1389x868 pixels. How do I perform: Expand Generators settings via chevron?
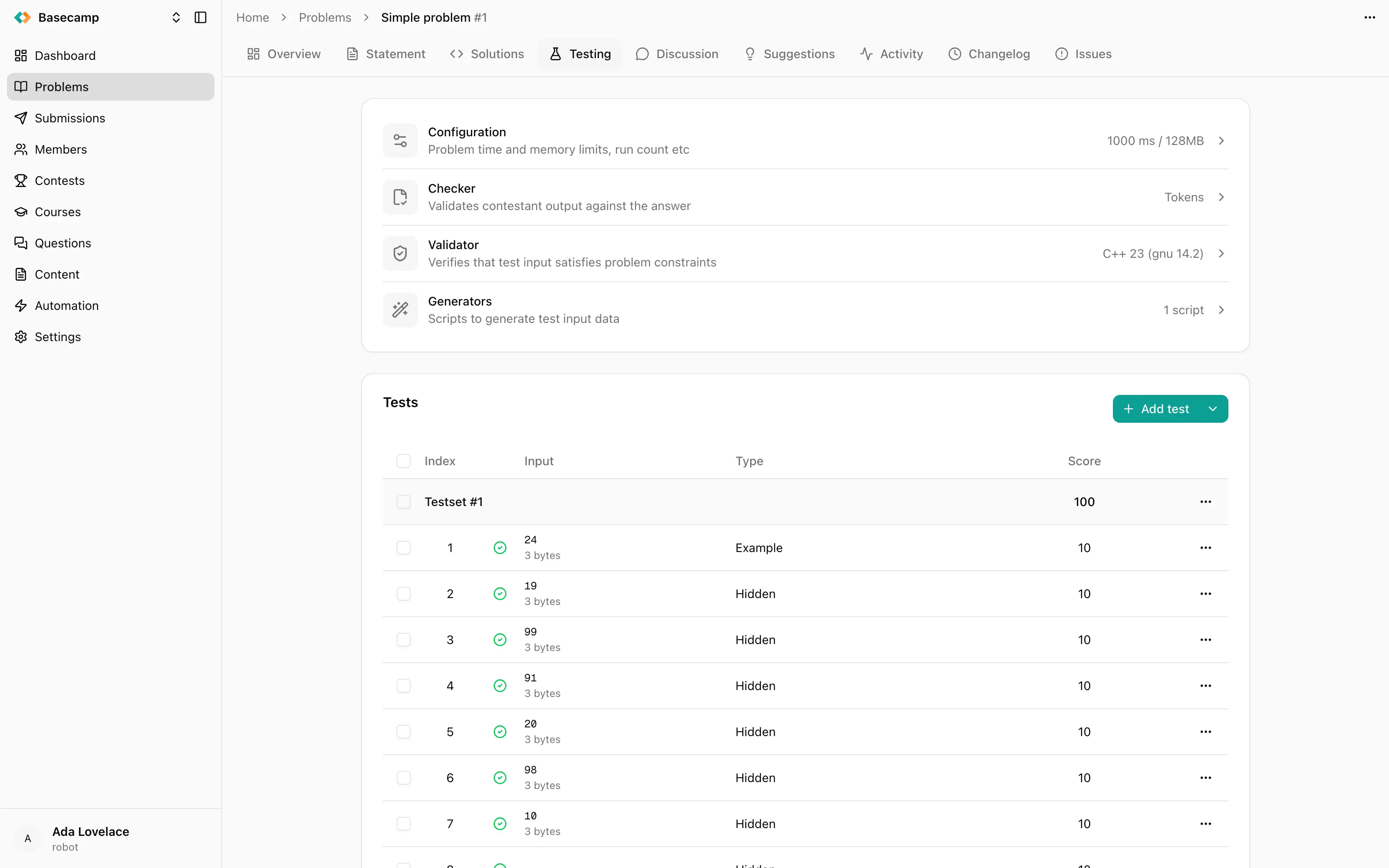click(x=1221, y=310)
